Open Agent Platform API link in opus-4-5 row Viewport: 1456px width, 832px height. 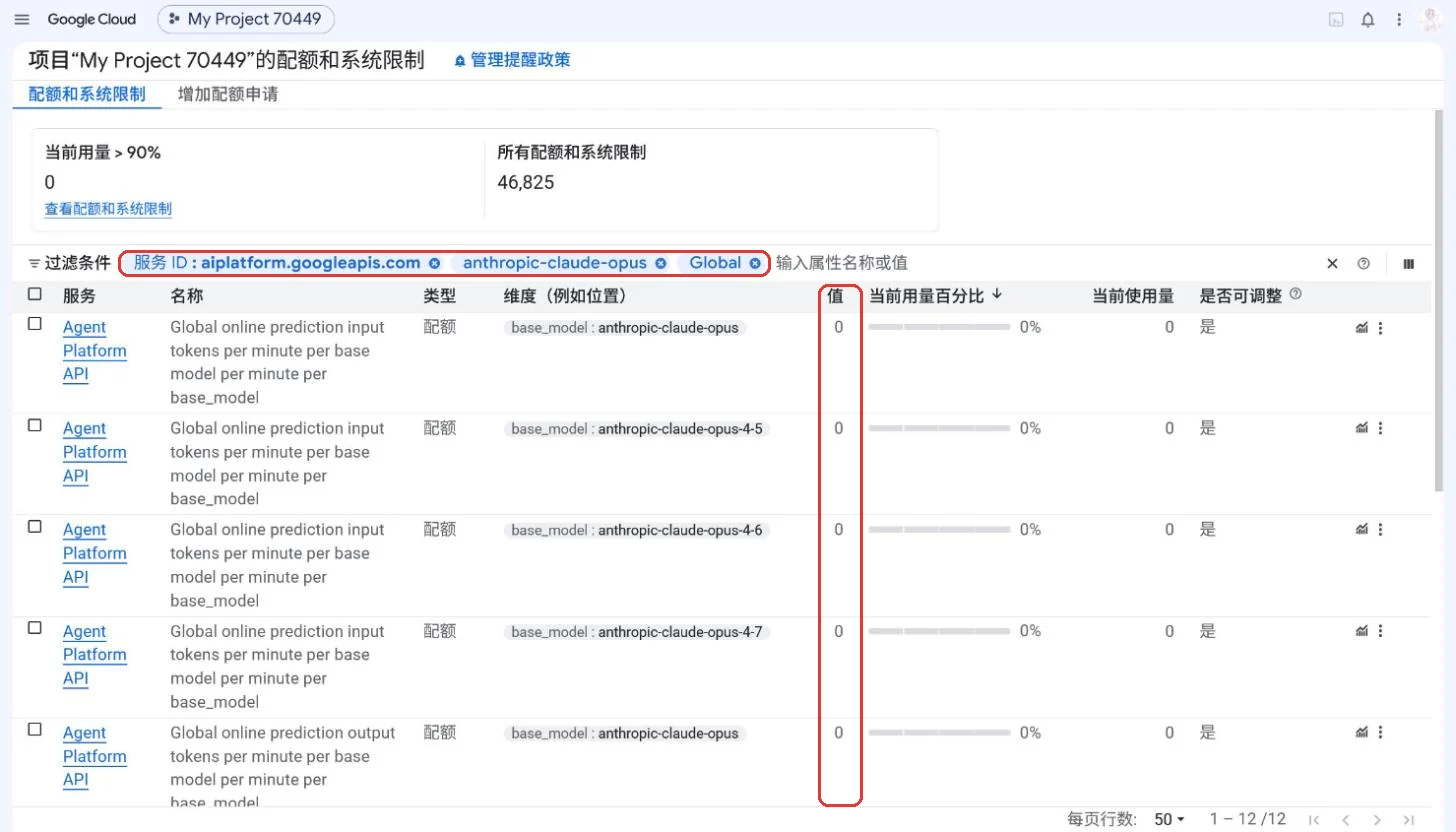[94, 452]
